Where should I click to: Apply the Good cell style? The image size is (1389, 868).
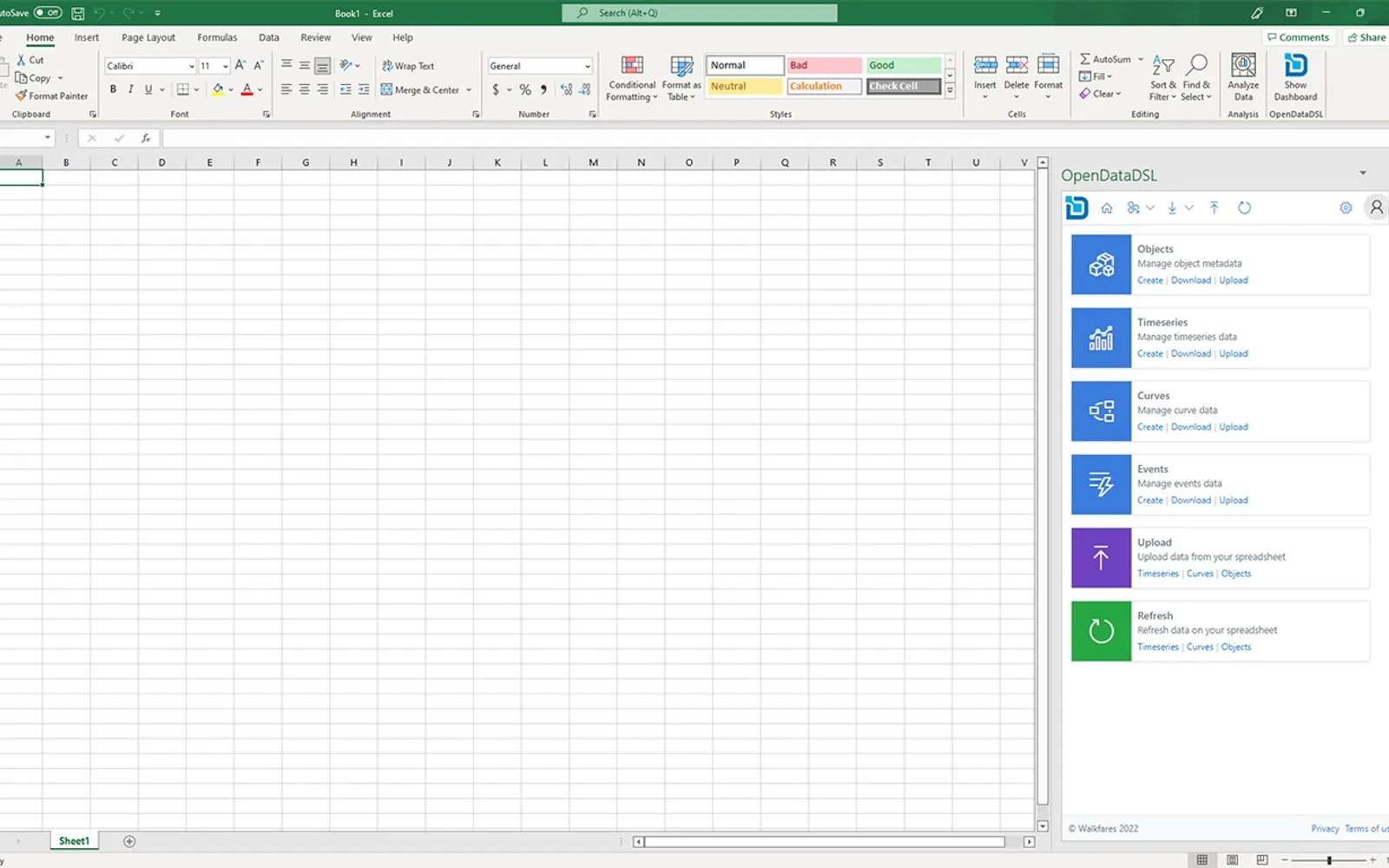point(904,65)
